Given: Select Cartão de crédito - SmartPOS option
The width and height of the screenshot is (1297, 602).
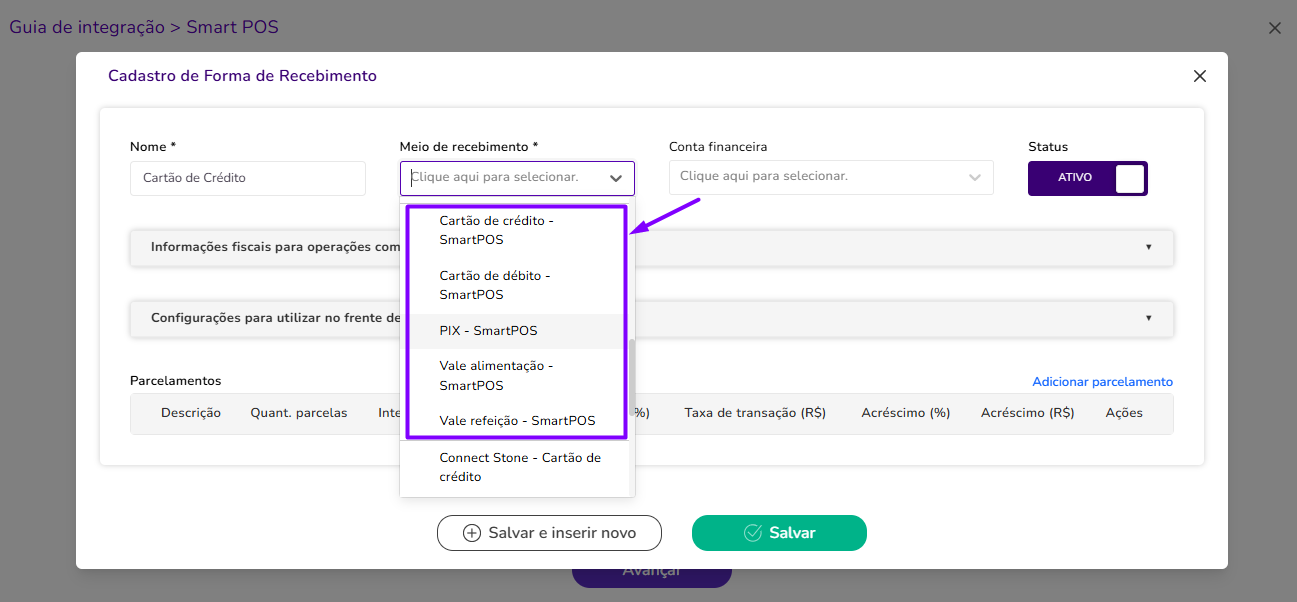Looking at the screenshot, I should point(517,230).
